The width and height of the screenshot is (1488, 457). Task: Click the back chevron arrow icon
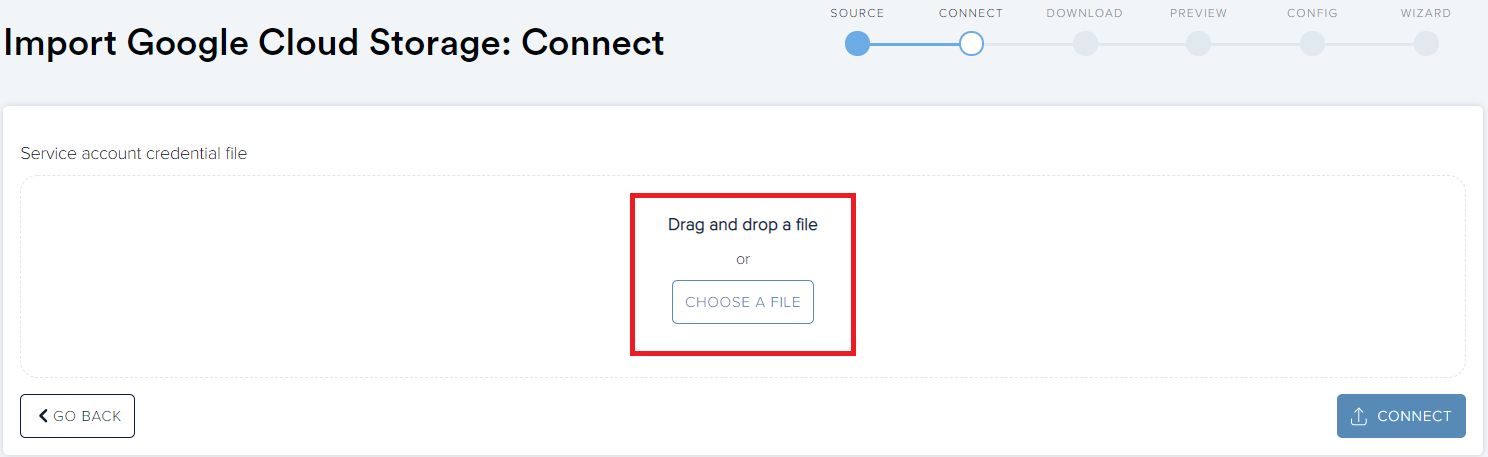click(43, 416)
